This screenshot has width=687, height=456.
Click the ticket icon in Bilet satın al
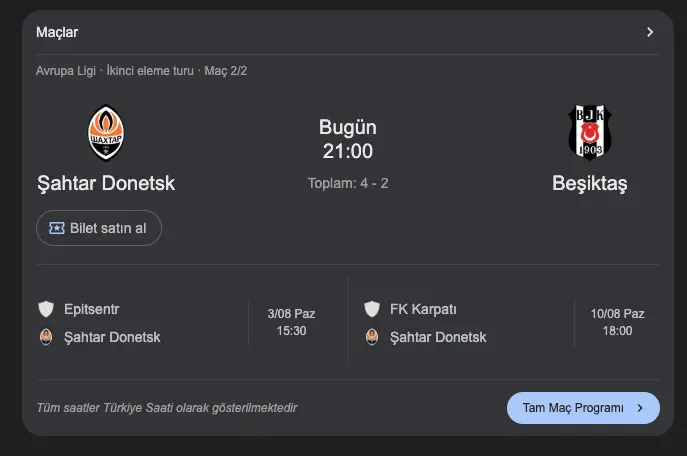click(x=57, y=228)
